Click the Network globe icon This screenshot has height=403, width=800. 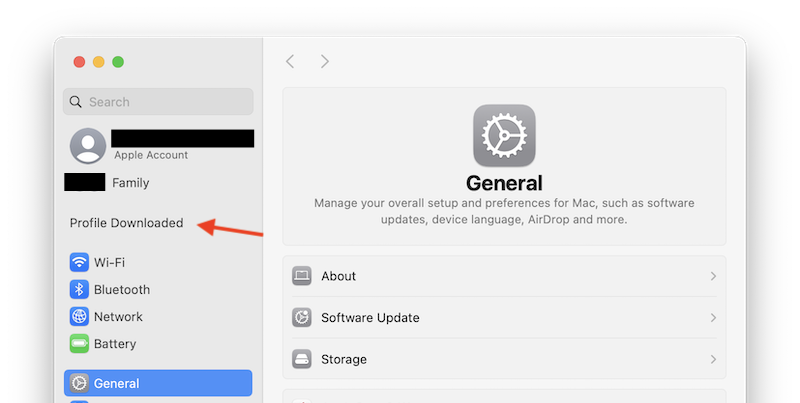pyautogui.click(x=80, y=317)
